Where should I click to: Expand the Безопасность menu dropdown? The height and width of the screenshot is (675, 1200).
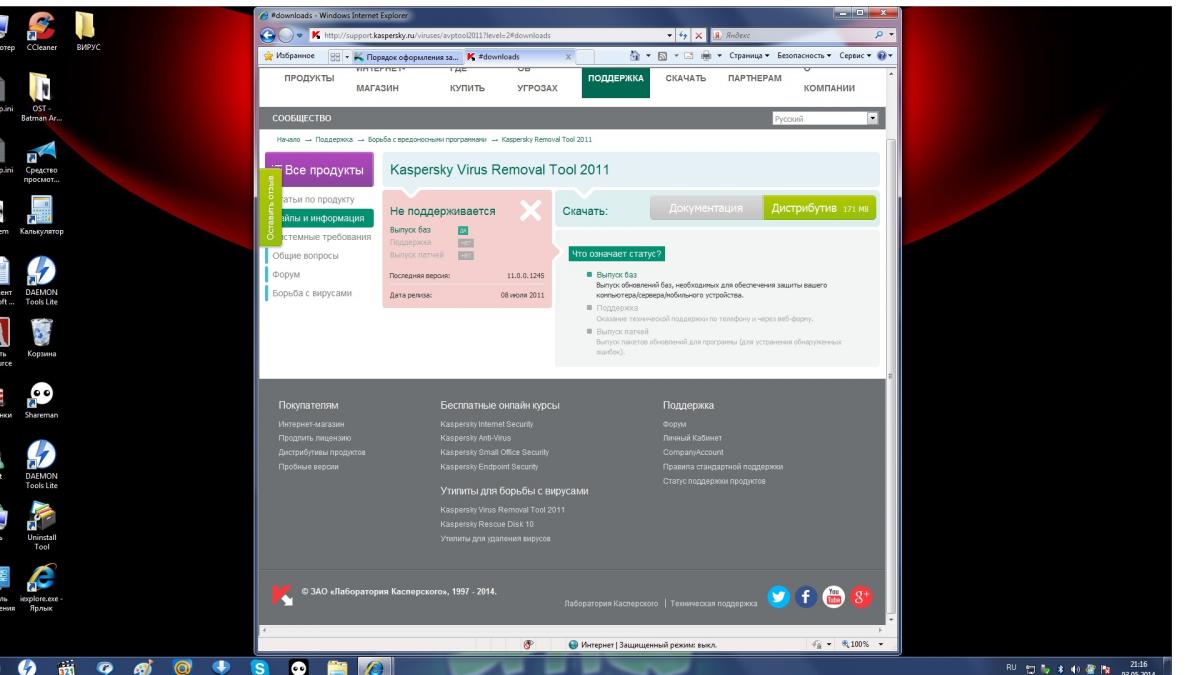pos(802,56)
